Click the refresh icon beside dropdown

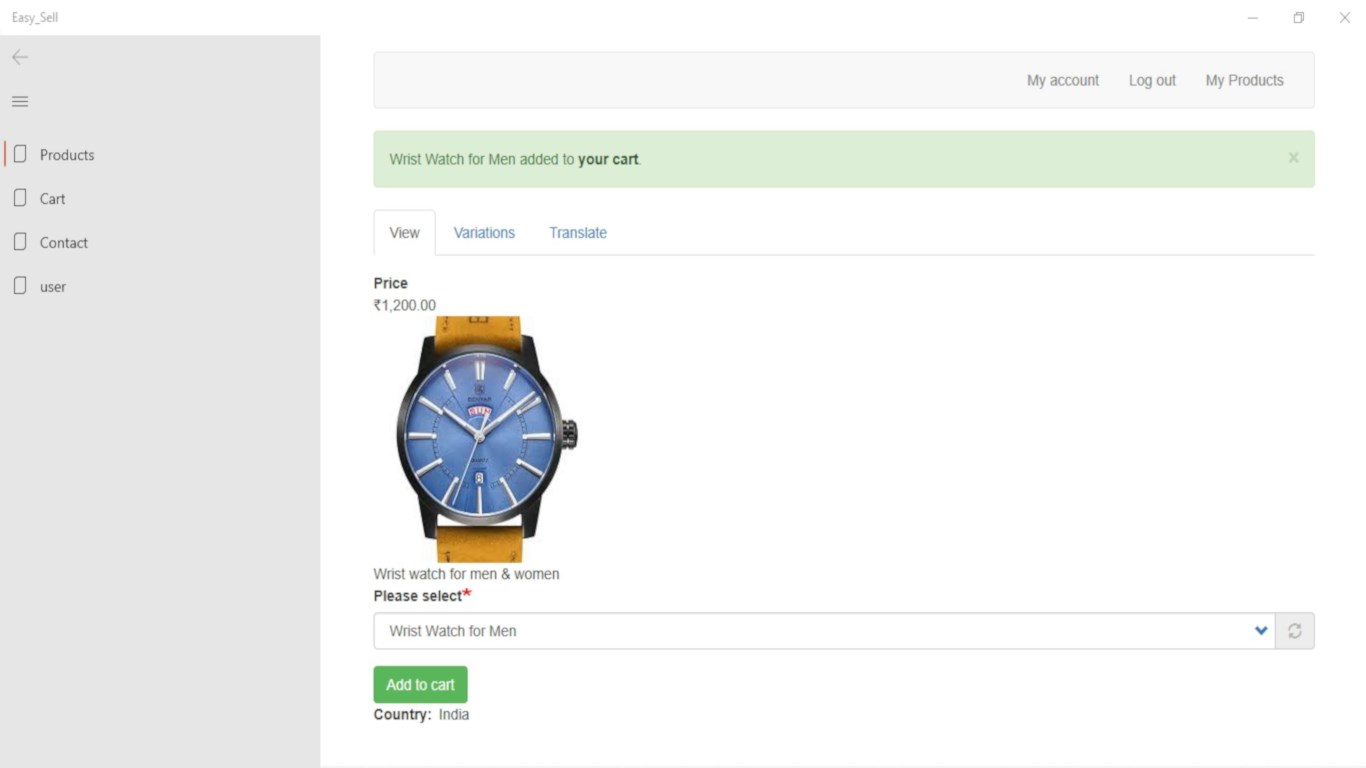(1295, 631)
